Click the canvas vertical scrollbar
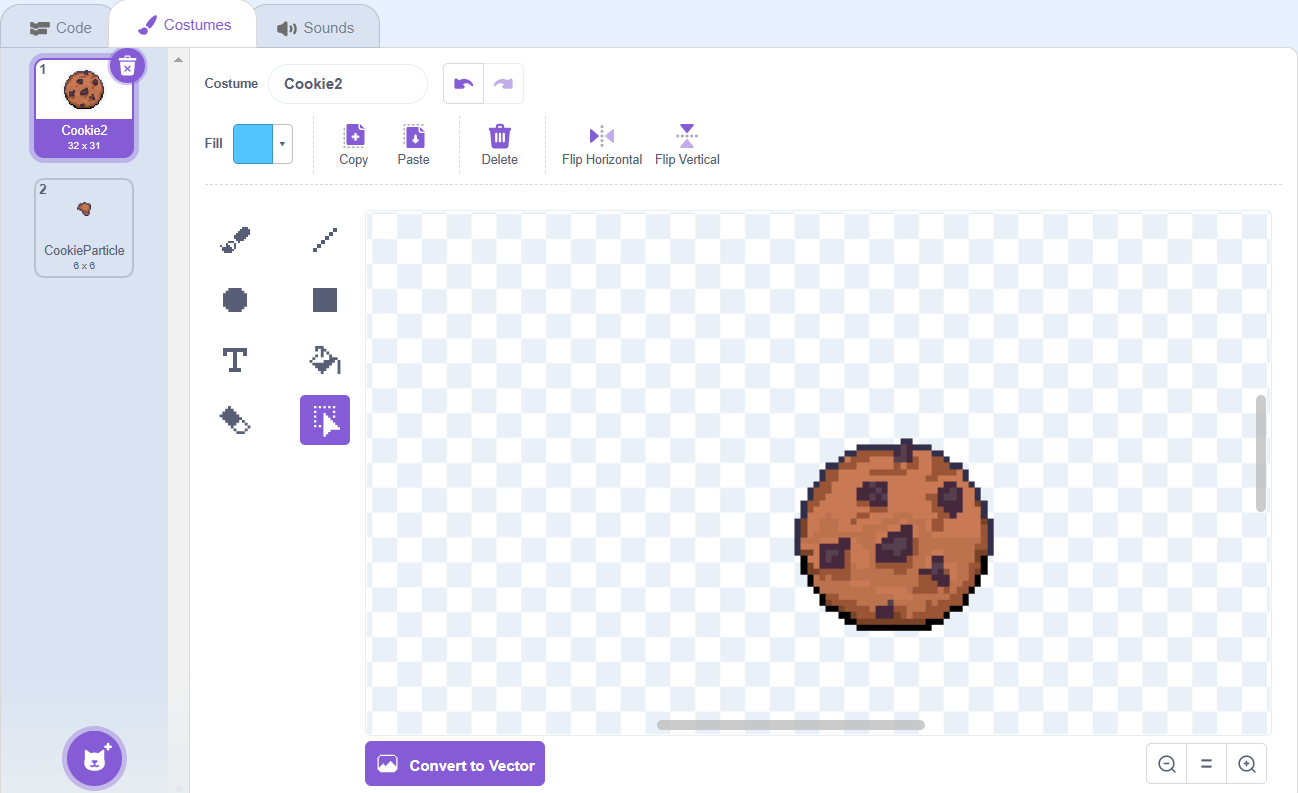1298x793 pixels. pyautogui.click(x=1261, y=453)
